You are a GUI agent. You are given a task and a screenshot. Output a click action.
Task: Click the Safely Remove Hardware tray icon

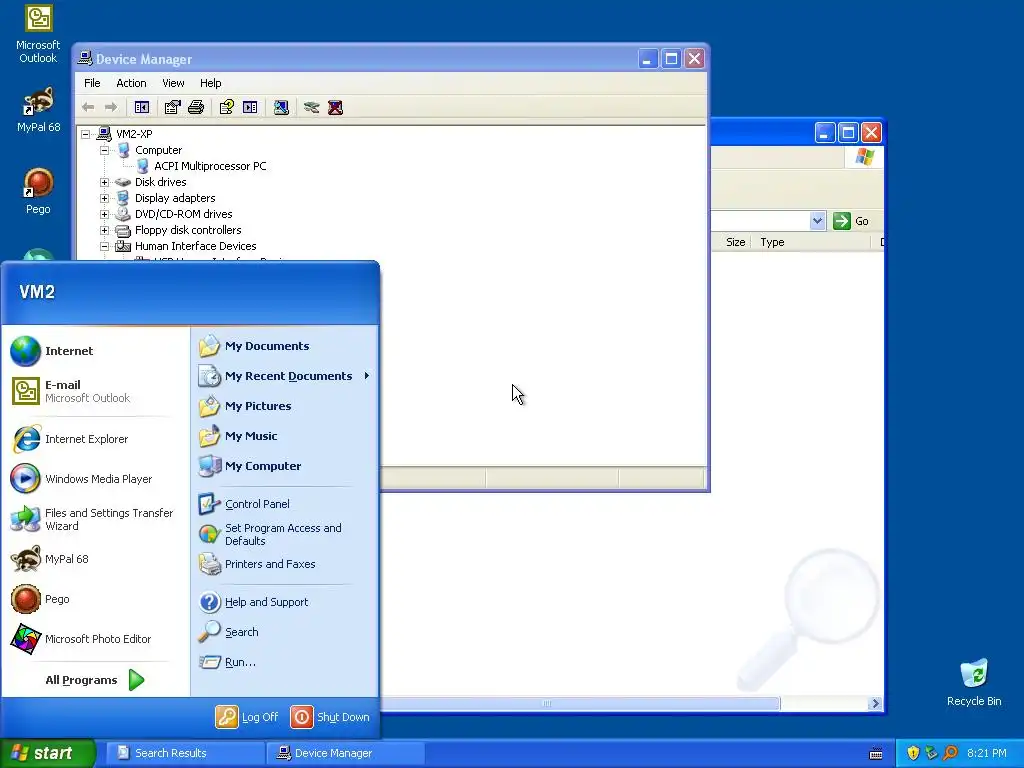tap(931, 753)
